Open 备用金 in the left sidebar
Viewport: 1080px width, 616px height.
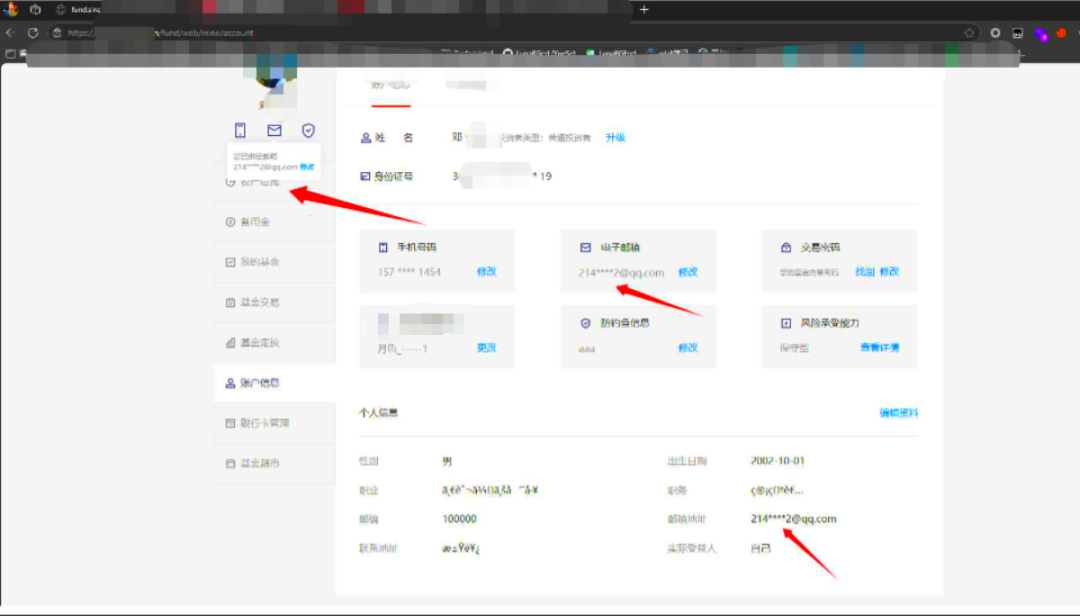254,221
